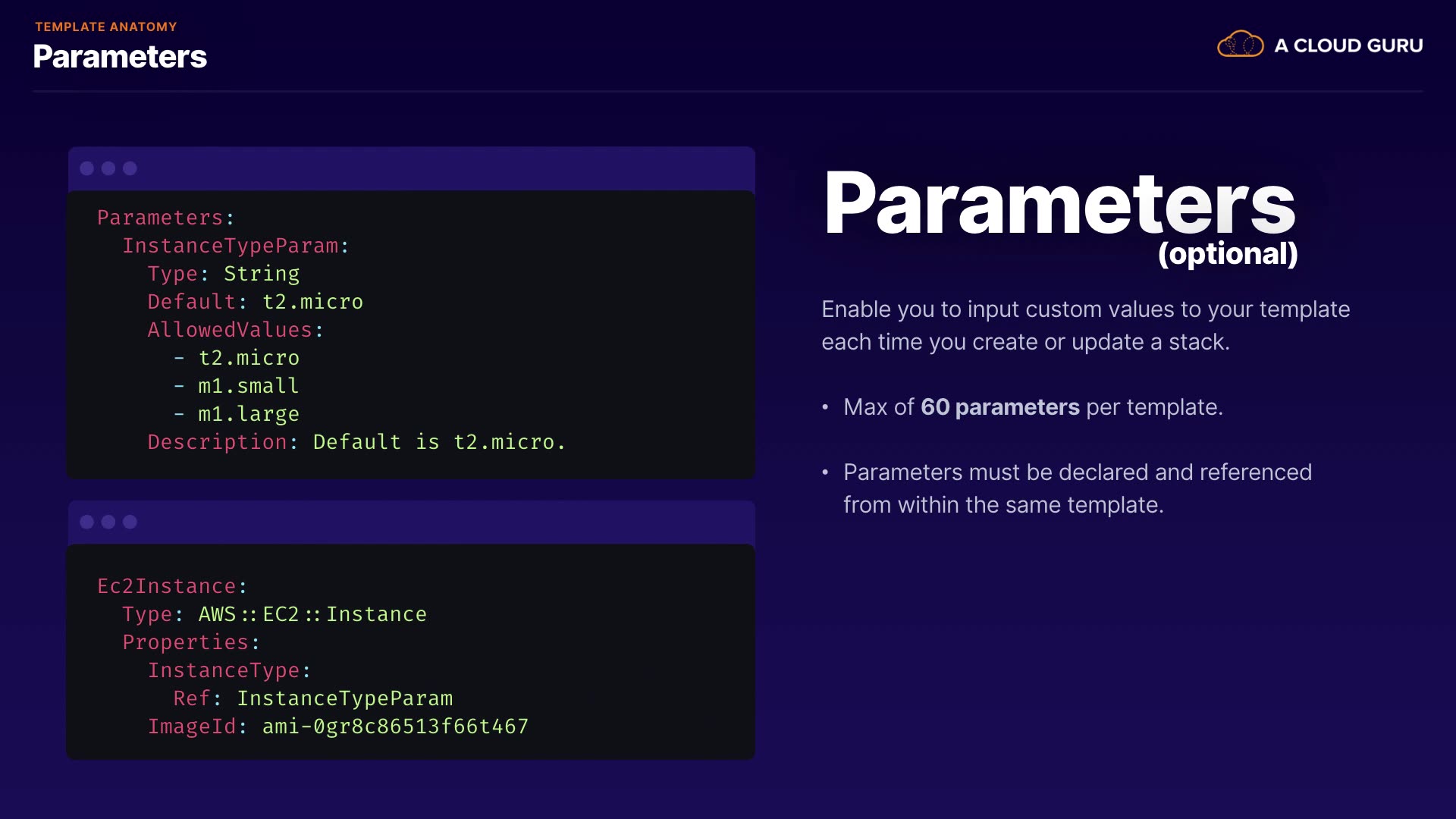Click the bullet before 'Parameters must be declared'
1456x819 pixels.
[825, 473]
